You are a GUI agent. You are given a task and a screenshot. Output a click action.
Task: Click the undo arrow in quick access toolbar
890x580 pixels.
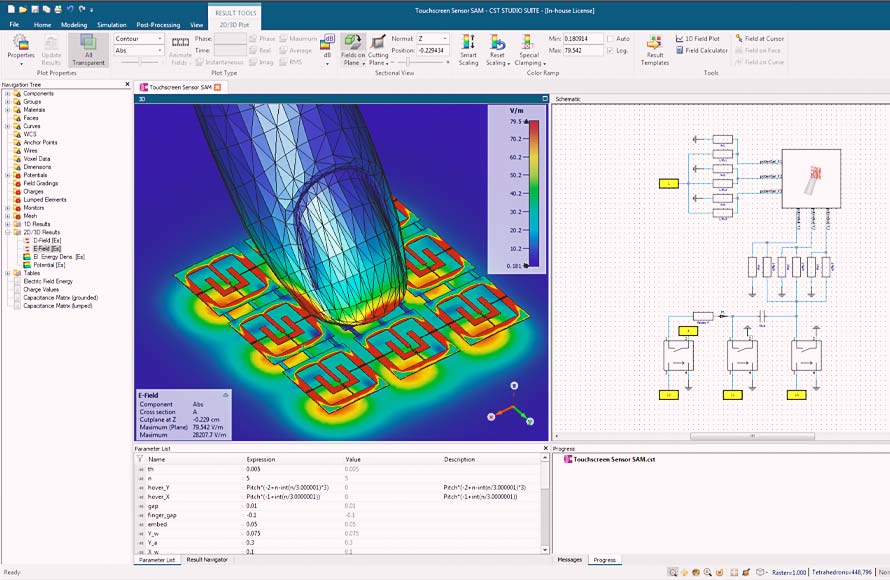pyautogui.click(x=70, y=9)
